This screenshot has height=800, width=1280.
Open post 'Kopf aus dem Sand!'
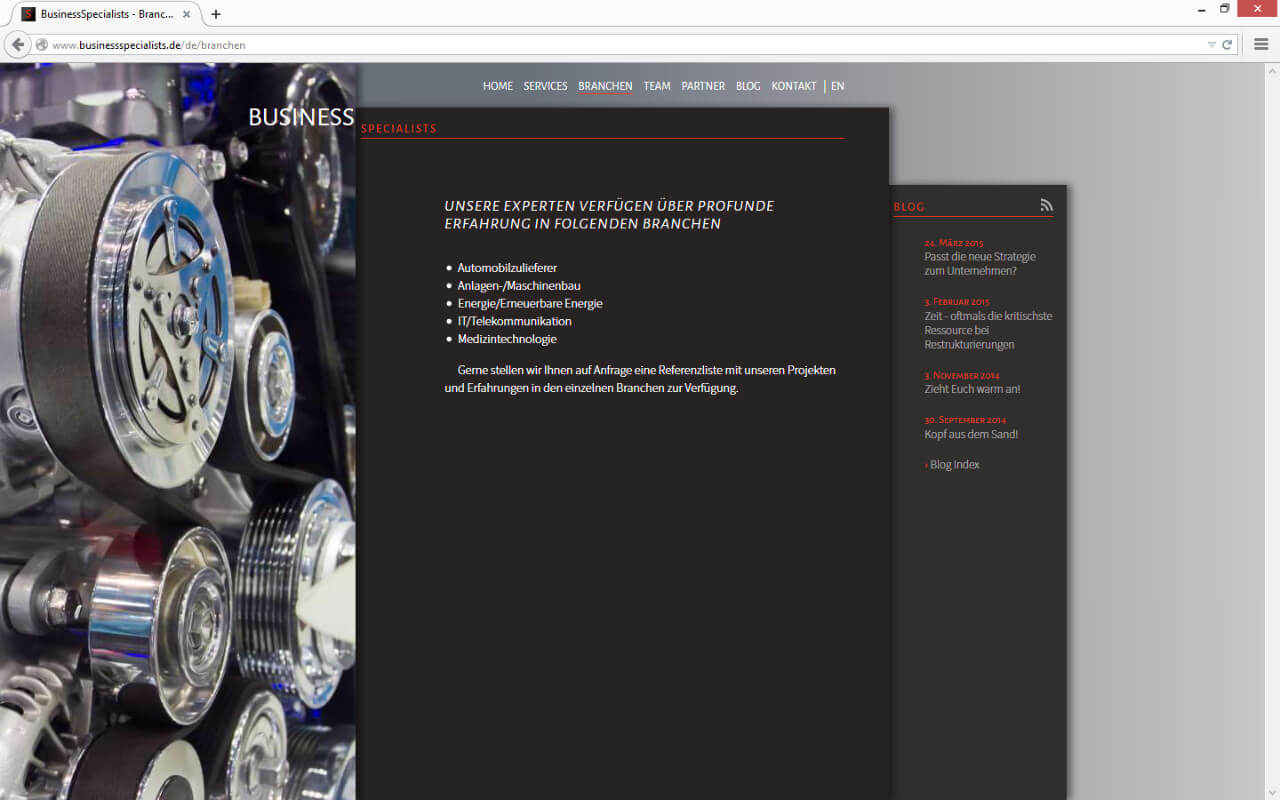coord(971,434)
